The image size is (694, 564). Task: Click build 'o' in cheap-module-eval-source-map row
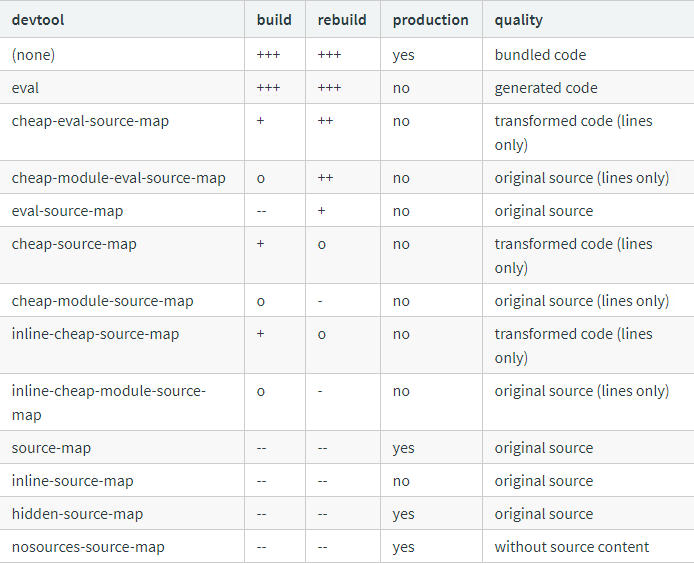[x=261, y=178]
